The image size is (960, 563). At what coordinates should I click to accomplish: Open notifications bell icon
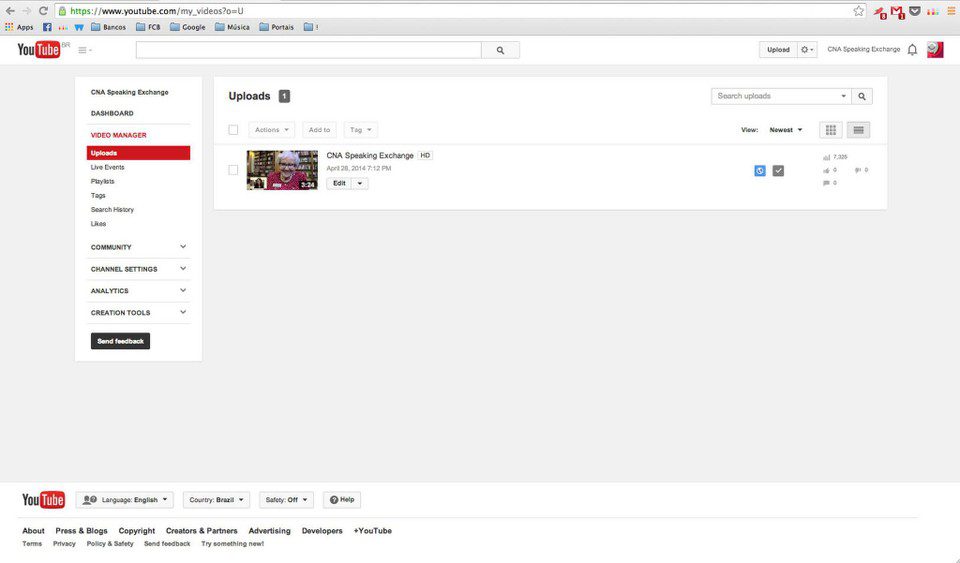[x=912, y=50]
